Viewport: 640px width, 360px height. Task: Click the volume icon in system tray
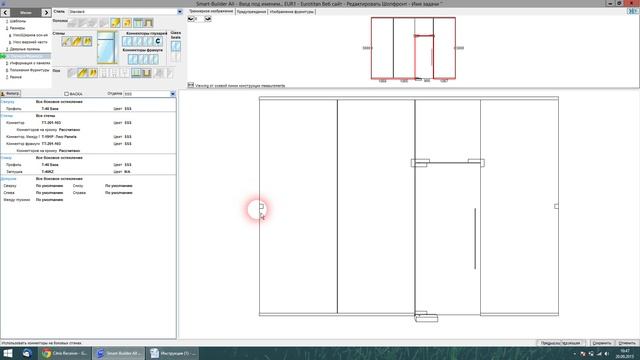tap(607, 354)
